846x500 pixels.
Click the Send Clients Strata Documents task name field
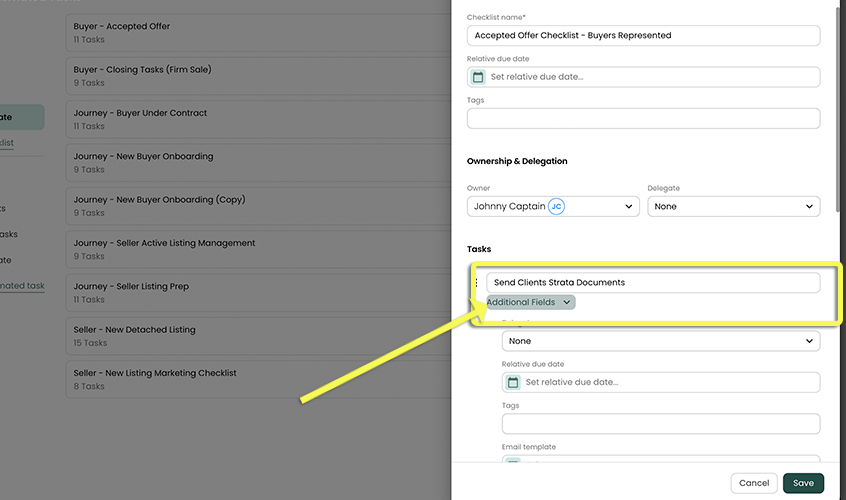click(x=652, y=283)
